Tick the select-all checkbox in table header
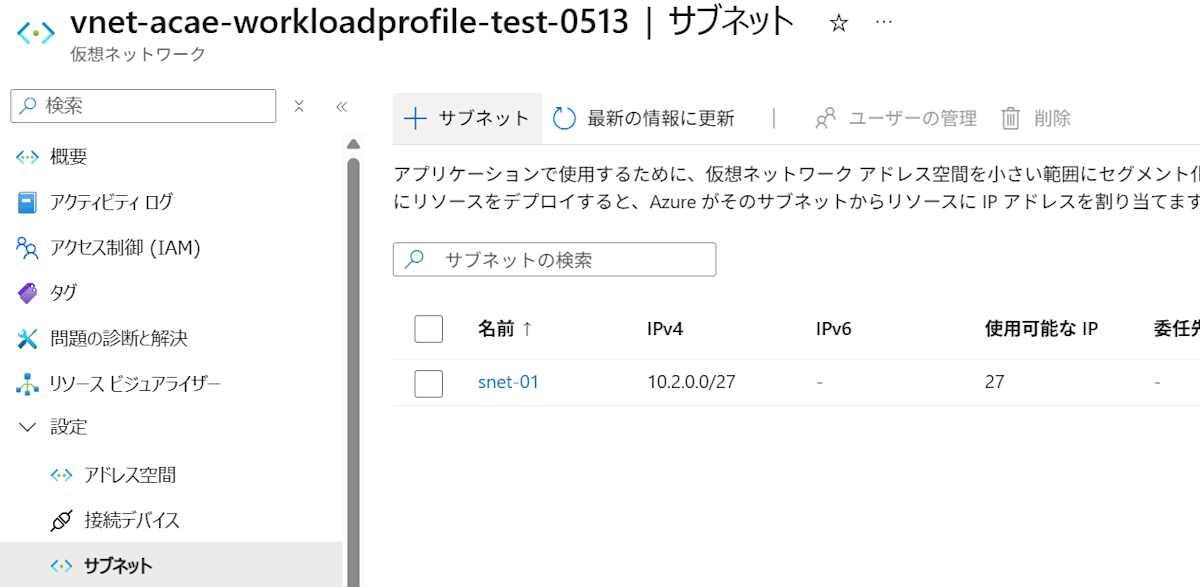 pyautogui.click(x=428, y=328)
